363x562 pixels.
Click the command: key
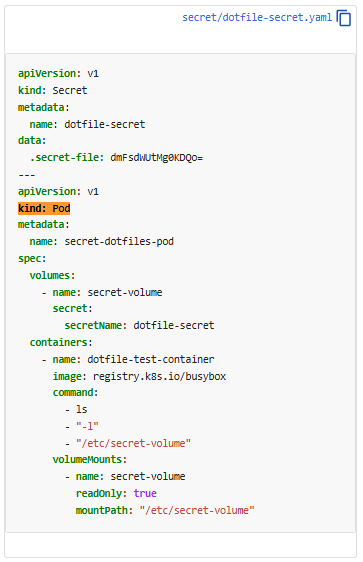75,392
